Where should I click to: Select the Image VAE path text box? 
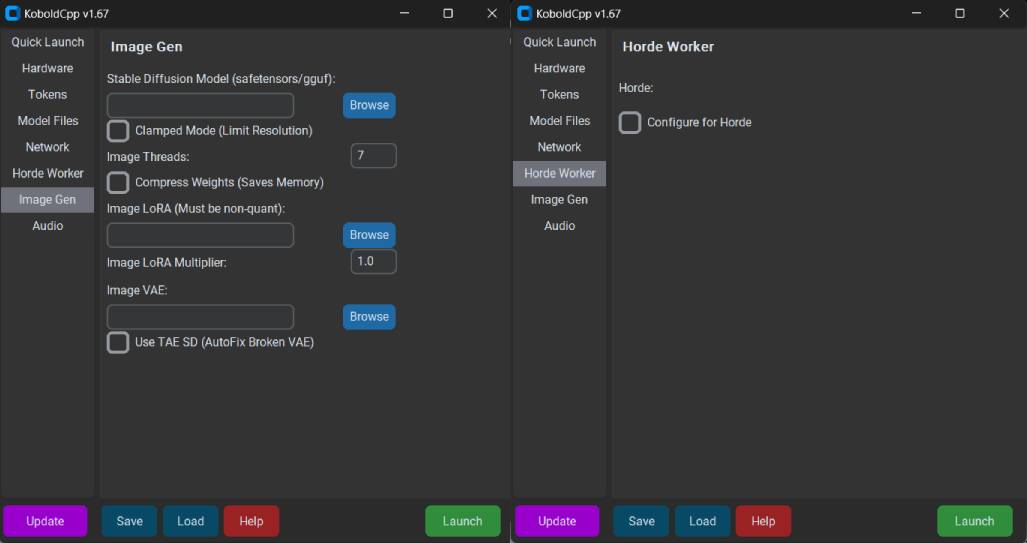200,317
